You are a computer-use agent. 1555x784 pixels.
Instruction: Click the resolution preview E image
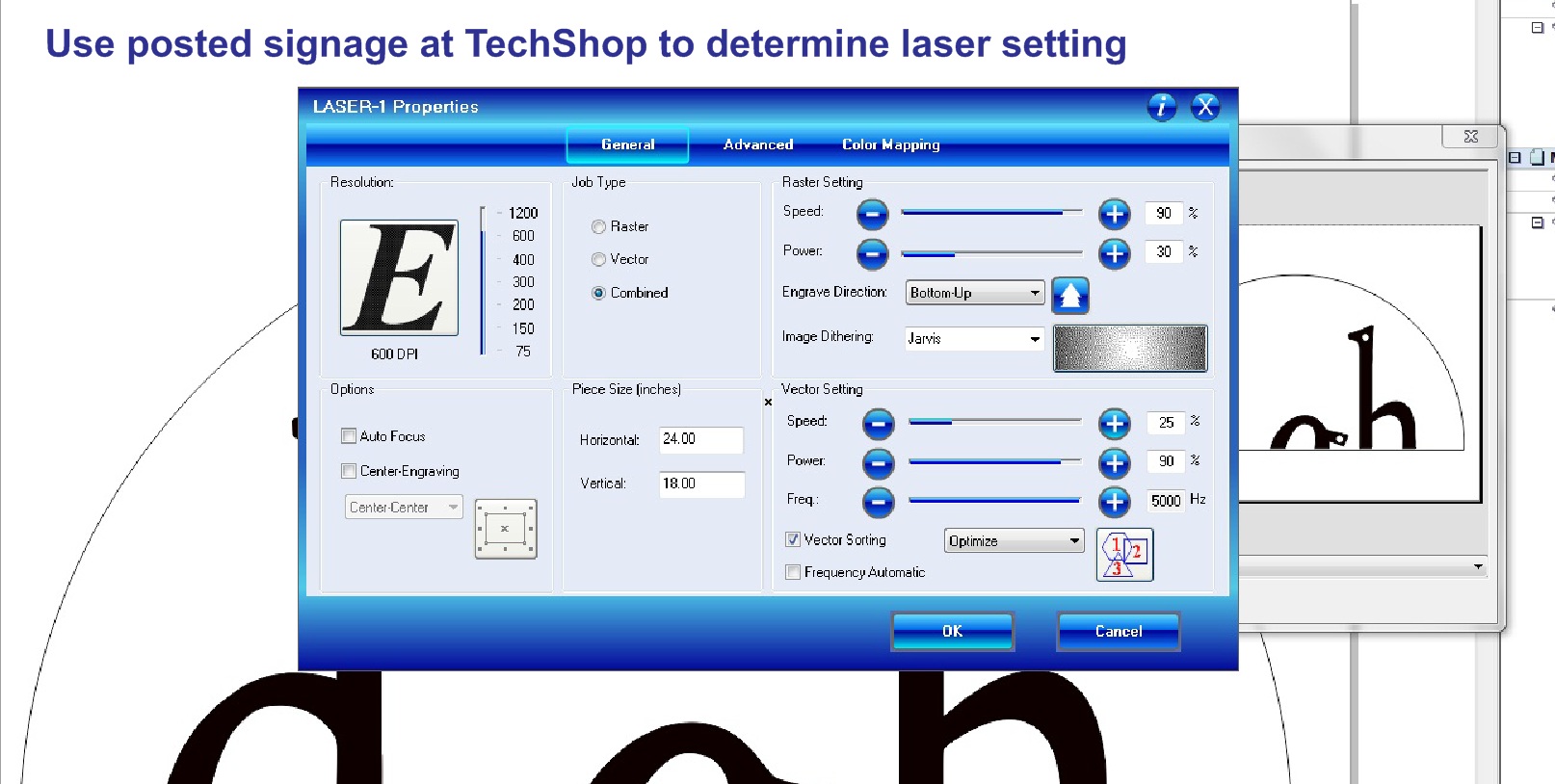coord(399,277)
